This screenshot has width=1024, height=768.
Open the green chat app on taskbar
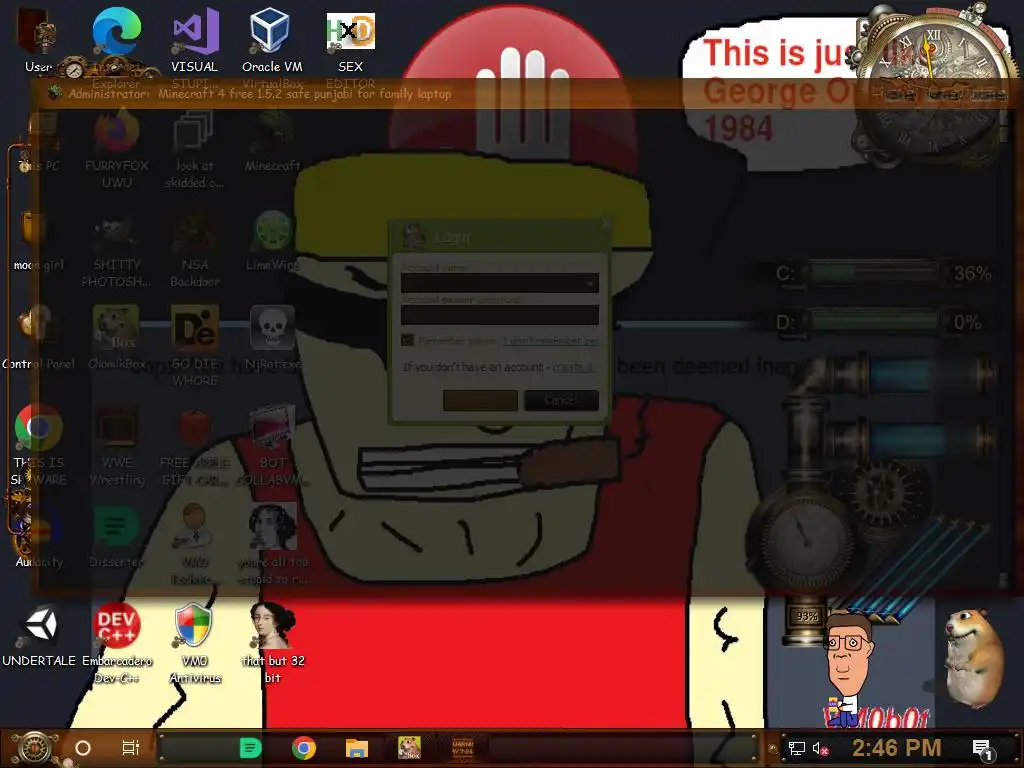pyautogui.click(x=250, y=748)
